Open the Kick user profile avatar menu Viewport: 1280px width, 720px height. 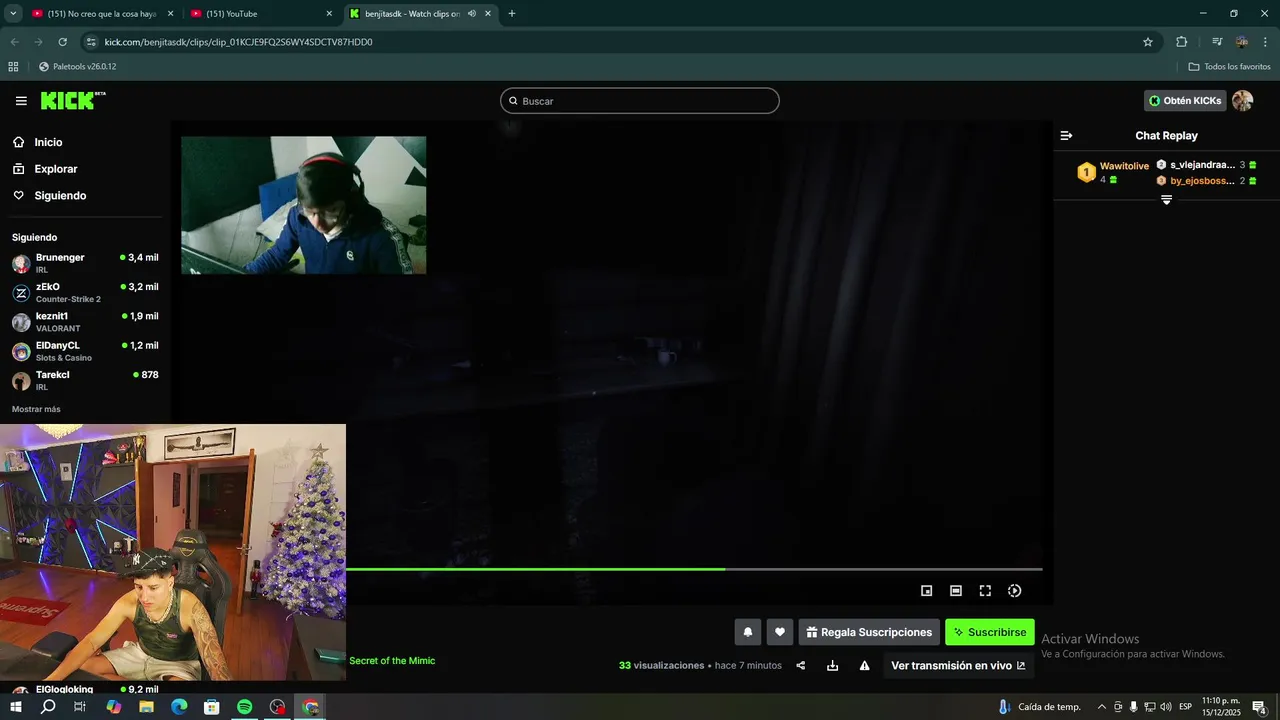click(x=1242, y=101)
